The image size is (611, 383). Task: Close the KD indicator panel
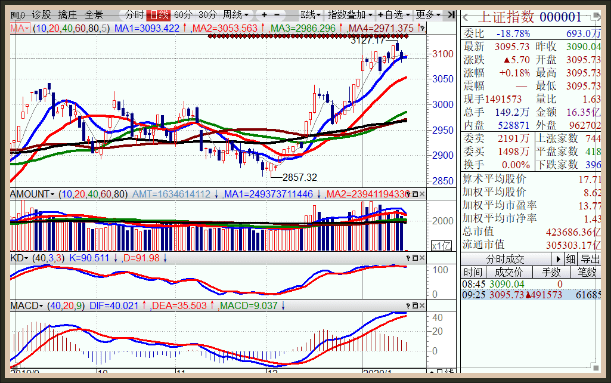(422, 258)
